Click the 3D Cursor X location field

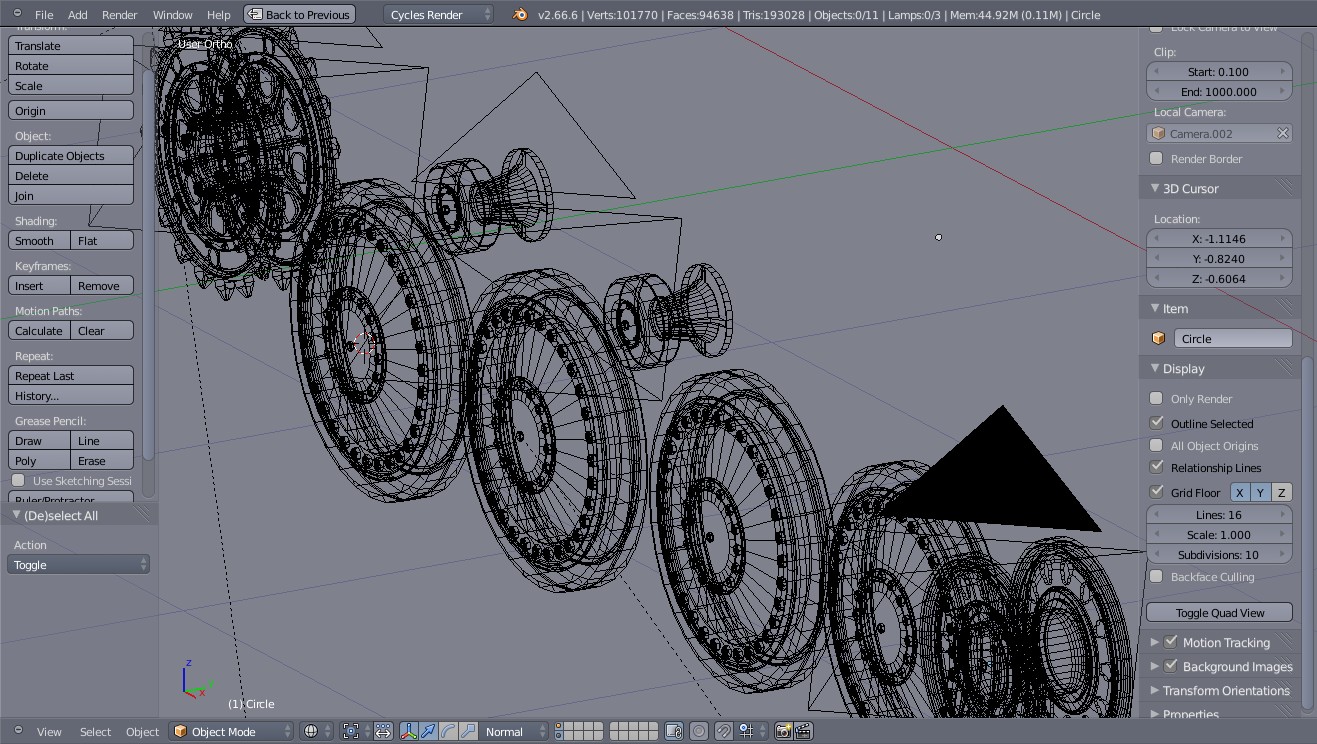[x=1220, y=238]
